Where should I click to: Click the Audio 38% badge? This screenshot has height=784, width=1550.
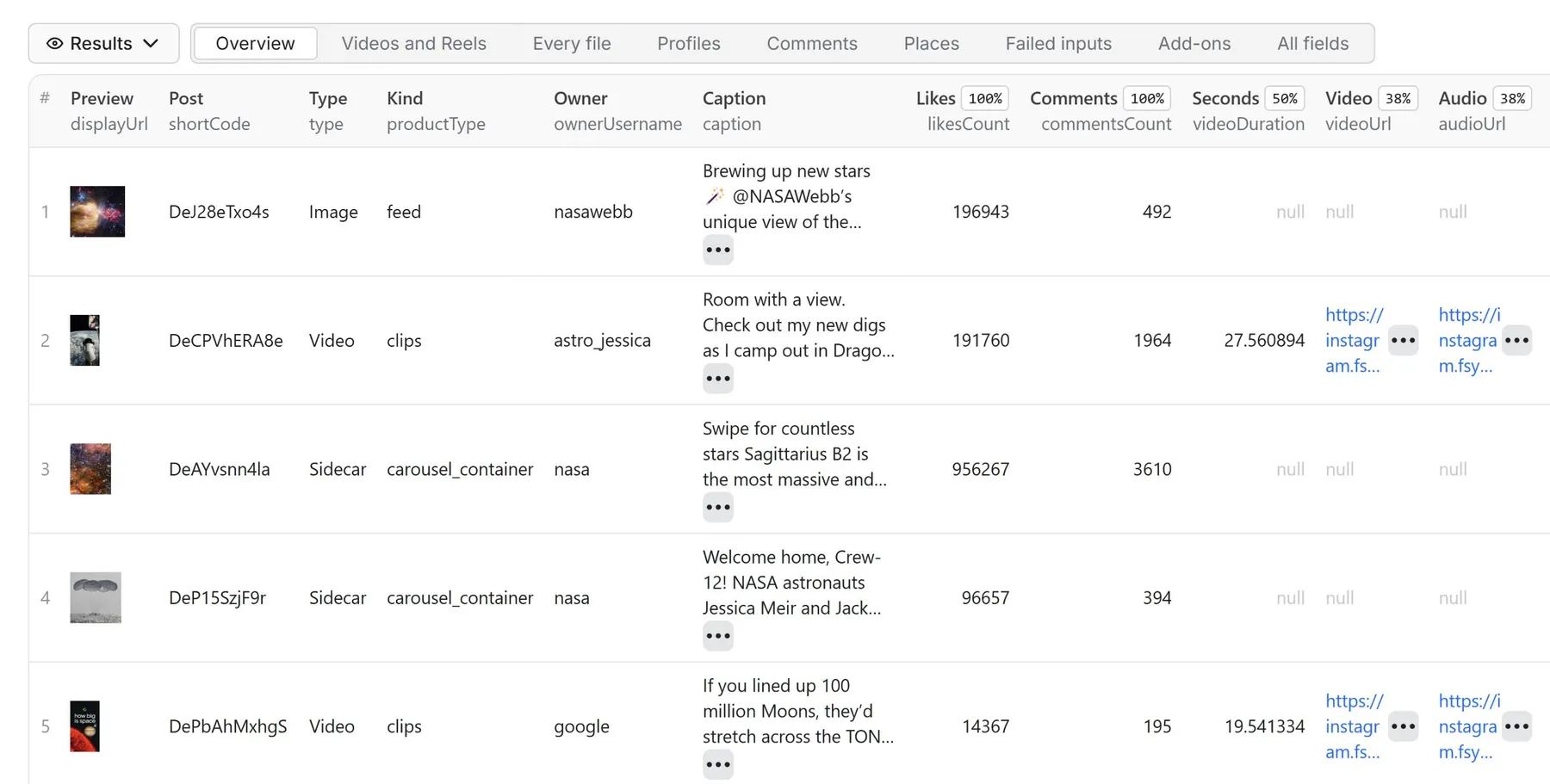pos(1512,98)
